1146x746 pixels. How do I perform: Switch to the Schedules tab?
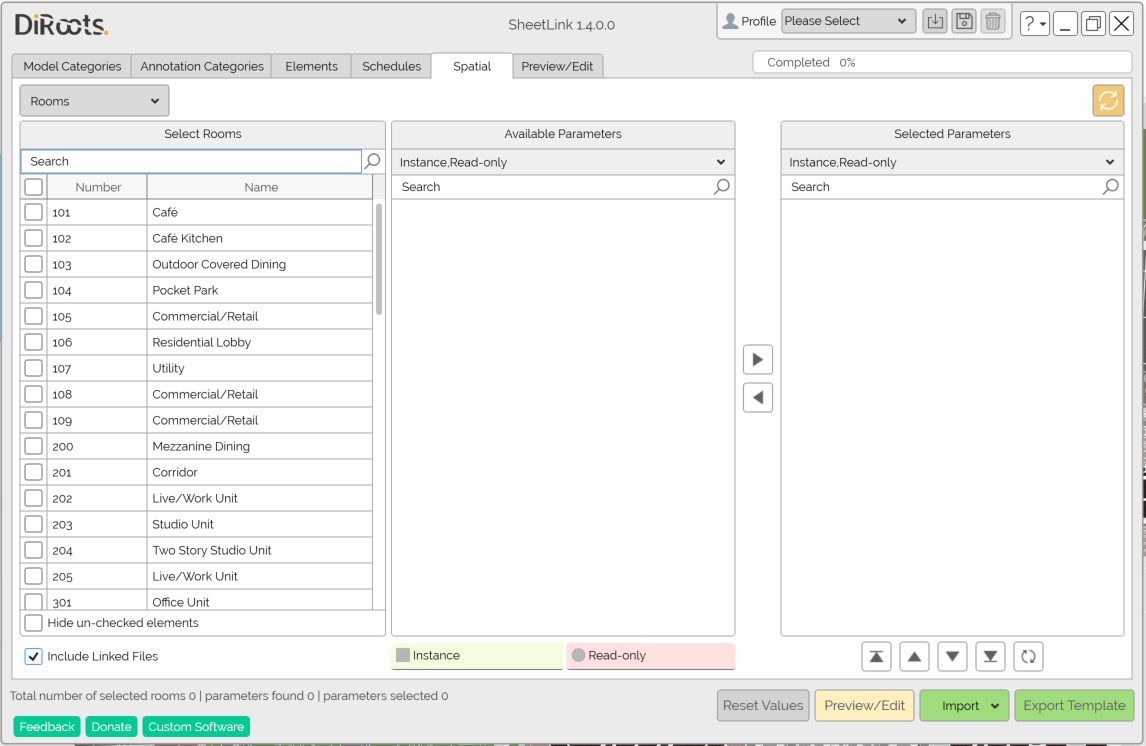[x=391, y=67]
